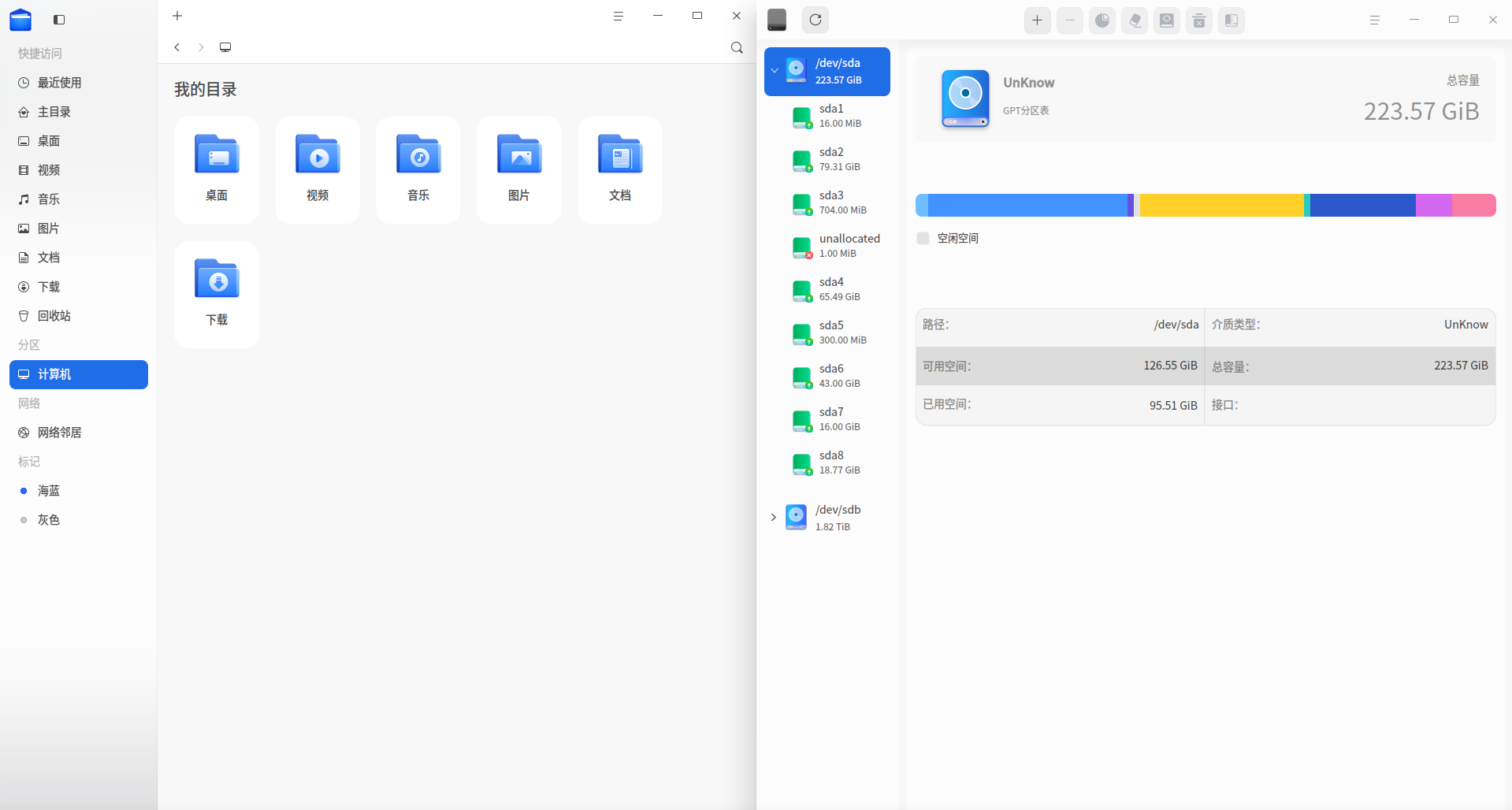Click the search icon in file manager
1512x810 pixels.
[737, 47]
